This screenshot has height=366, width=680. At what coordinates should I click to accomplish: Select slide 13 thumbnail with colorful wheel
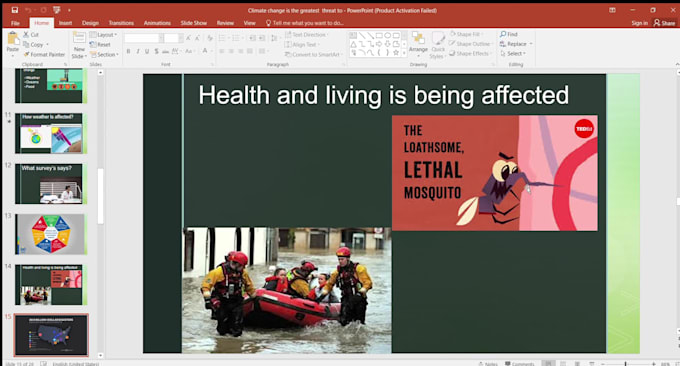coord(51,234)
